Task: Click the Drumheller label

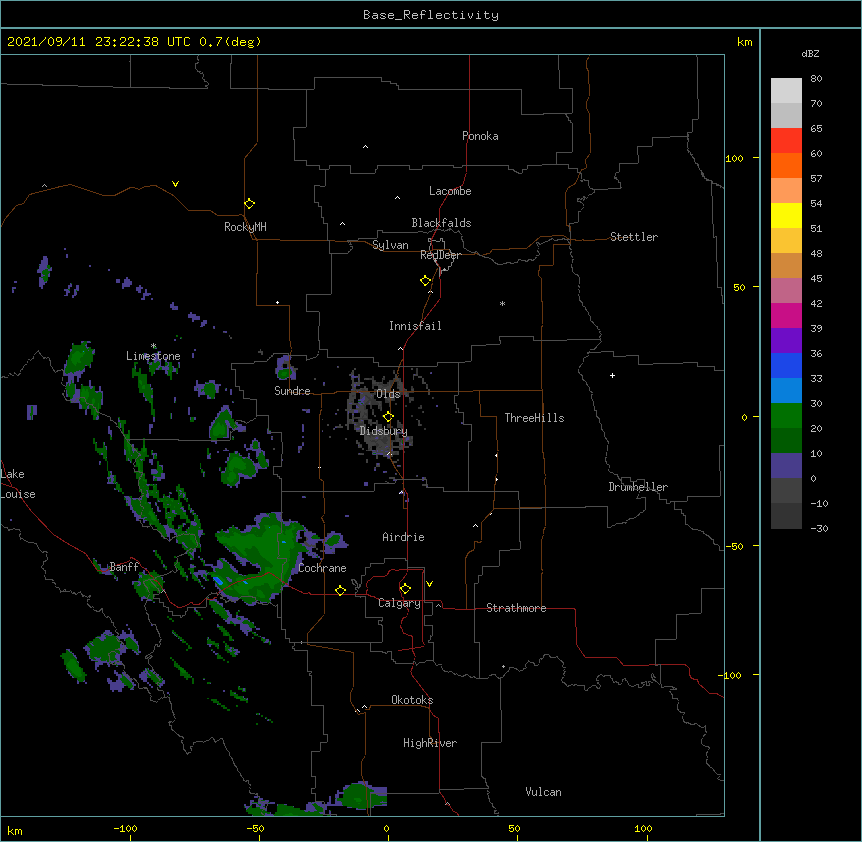Action: tap(638, 487)
